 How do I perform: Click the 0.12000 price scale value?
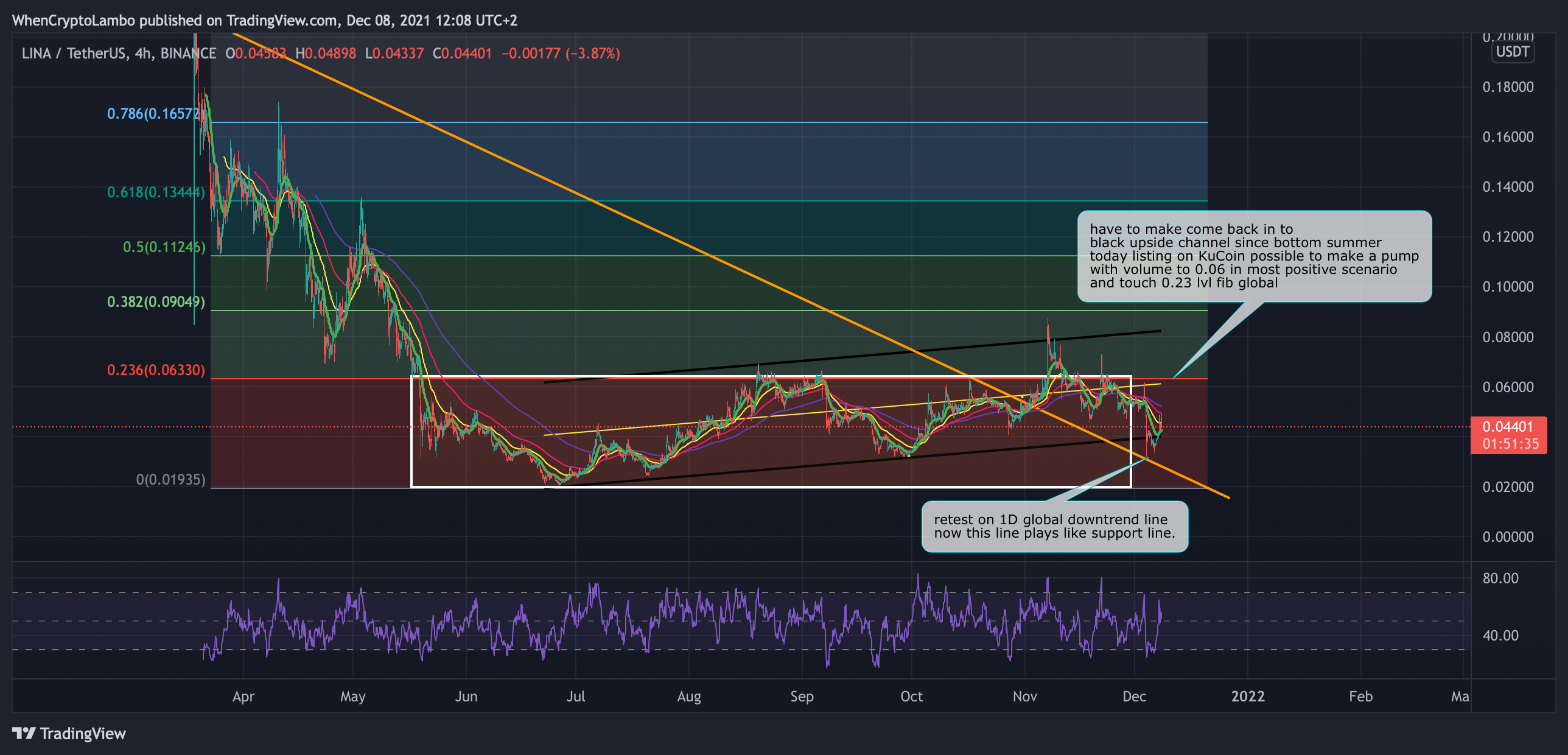click(x=1508, y=237)
